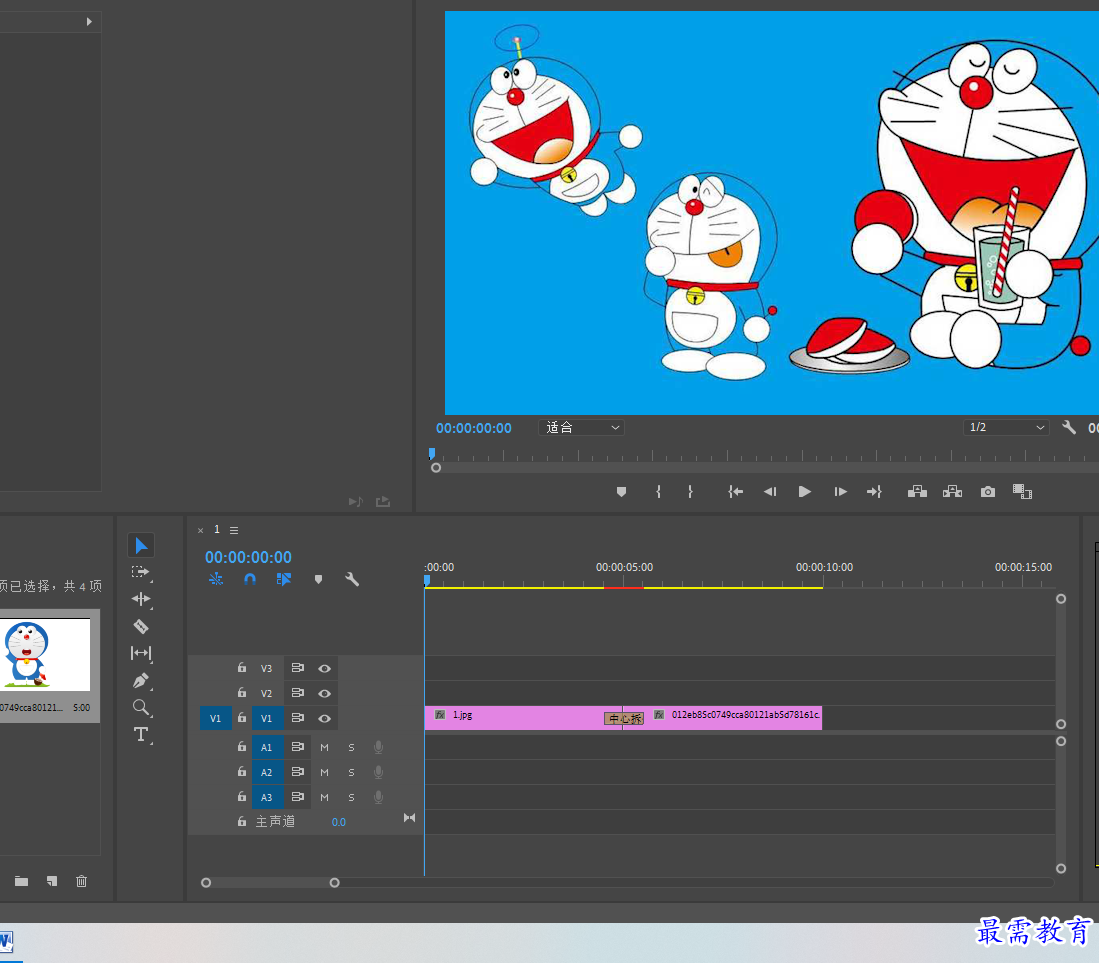Delete selected item with trash icon

[x=81, y=881]
